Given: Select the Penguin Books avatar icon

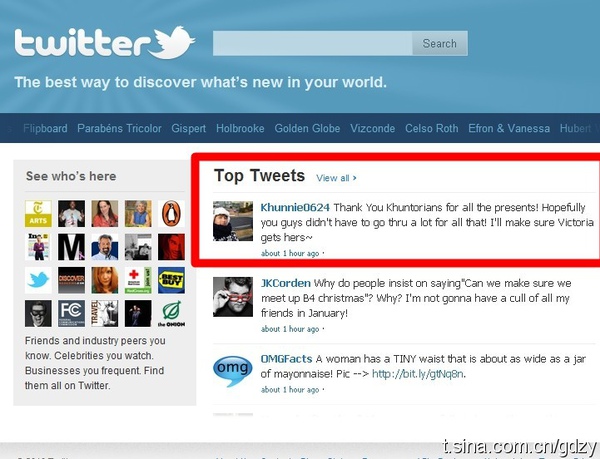Looking at the screenshot, I should click(x=171, y=214).
